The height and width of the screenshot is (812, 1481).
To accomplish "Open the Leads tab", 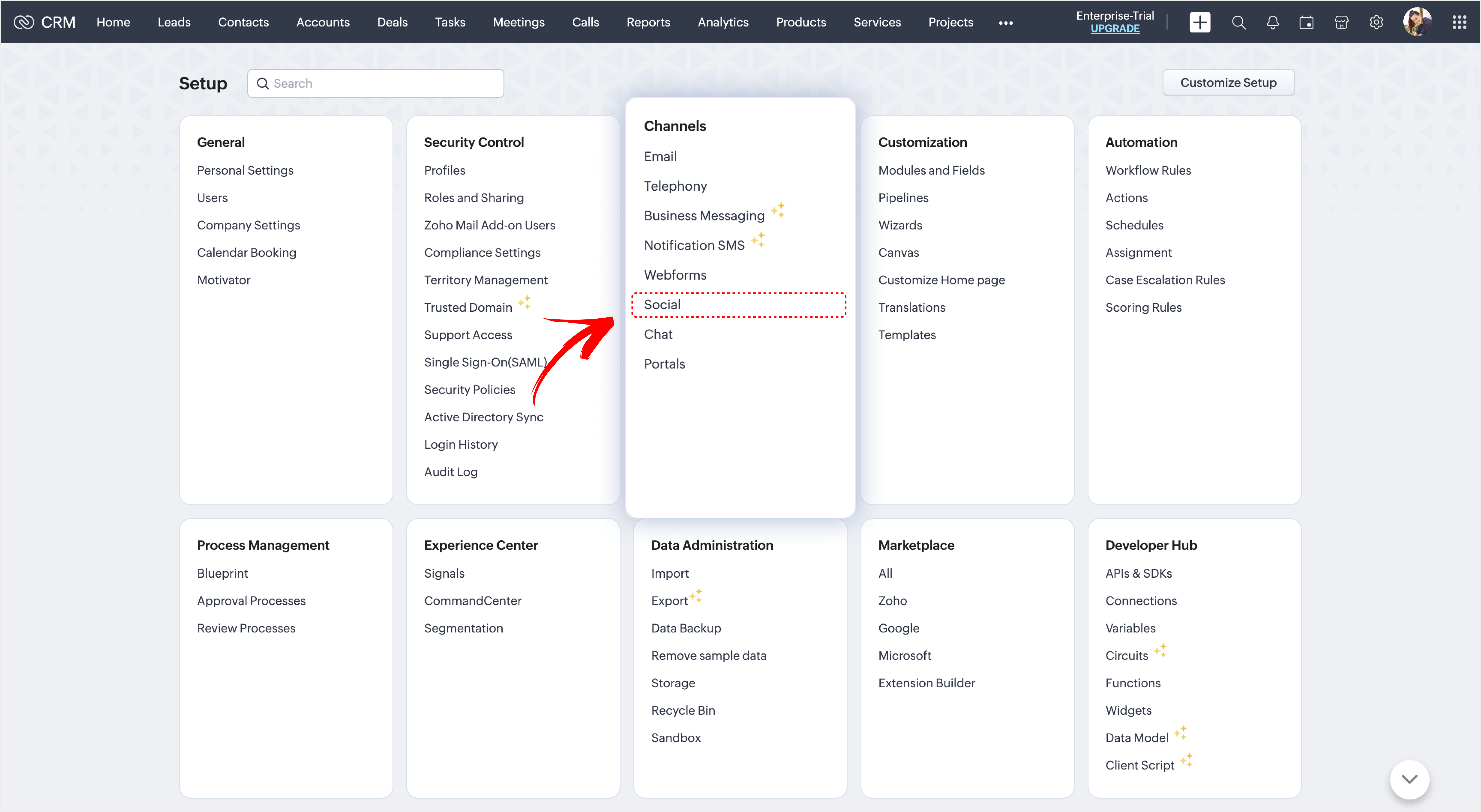I will (174, 22).
